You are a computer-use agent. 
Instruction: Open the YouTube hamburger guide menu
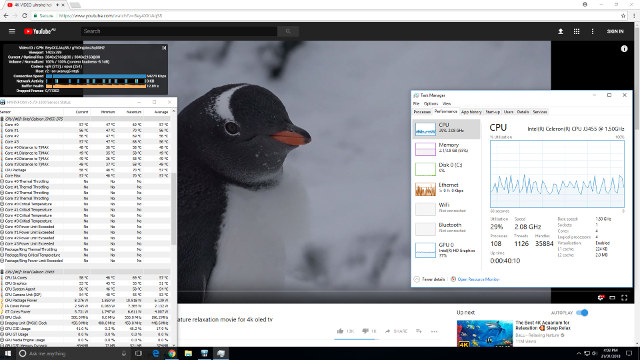click(x=12, y=31)
